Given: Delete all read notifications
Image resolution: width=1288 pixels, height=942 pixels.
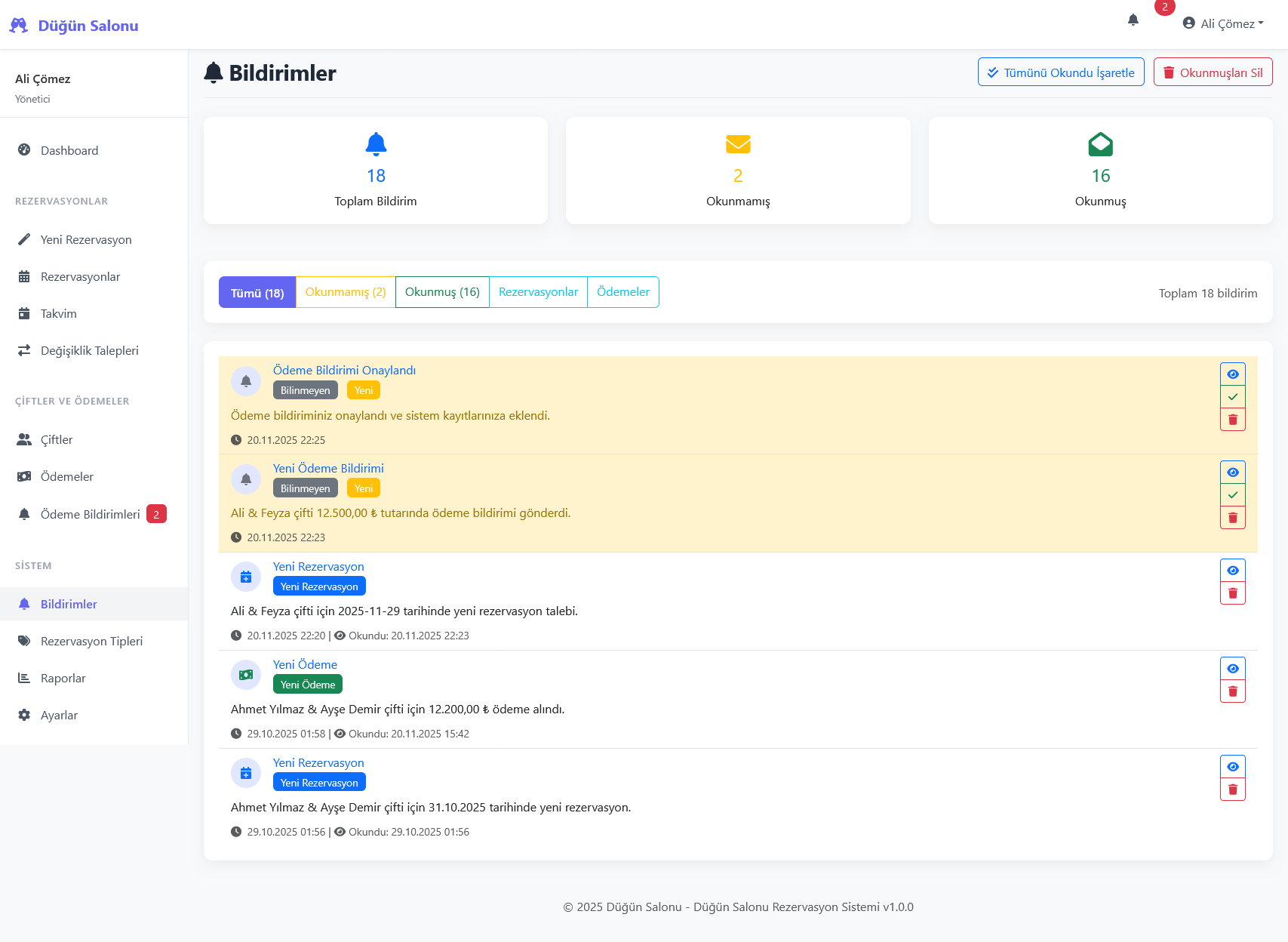Looking at the screenshot, I should pos(1213,72).
